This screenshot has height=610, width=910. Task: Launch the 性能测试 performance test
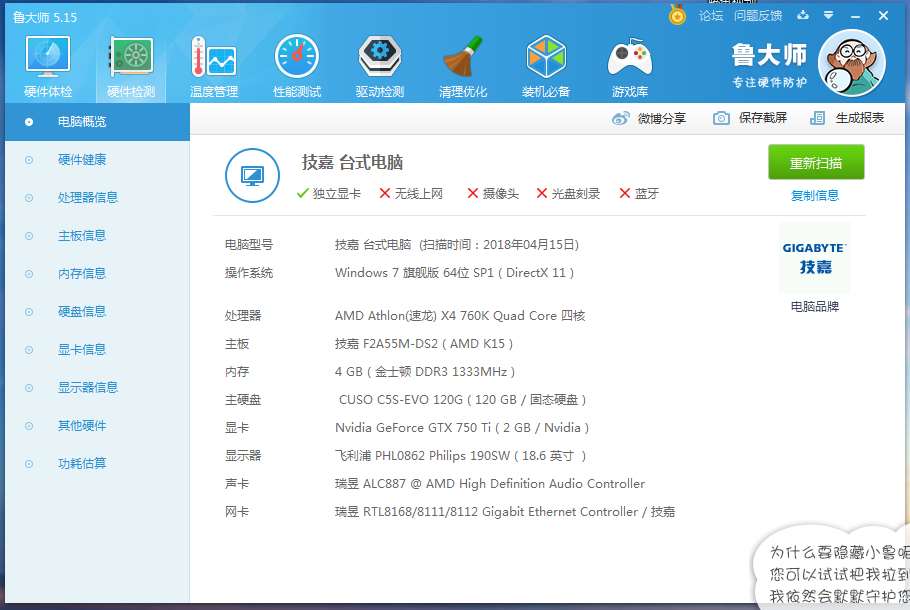tap(297, 67)
